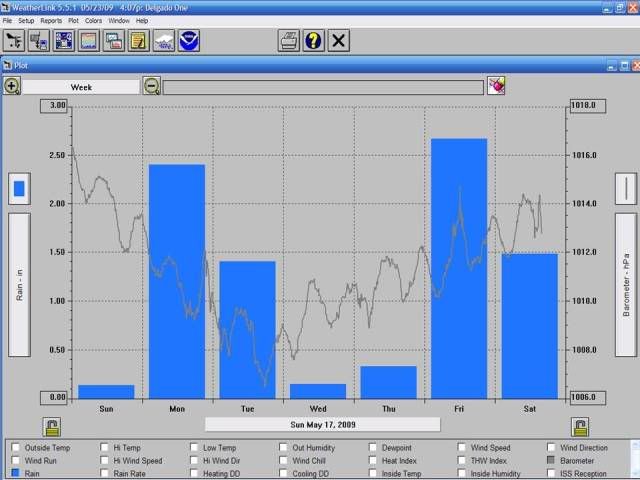Open the Reports menu
The width and height of the screenshot is (640, 480).
coord(51,20)
